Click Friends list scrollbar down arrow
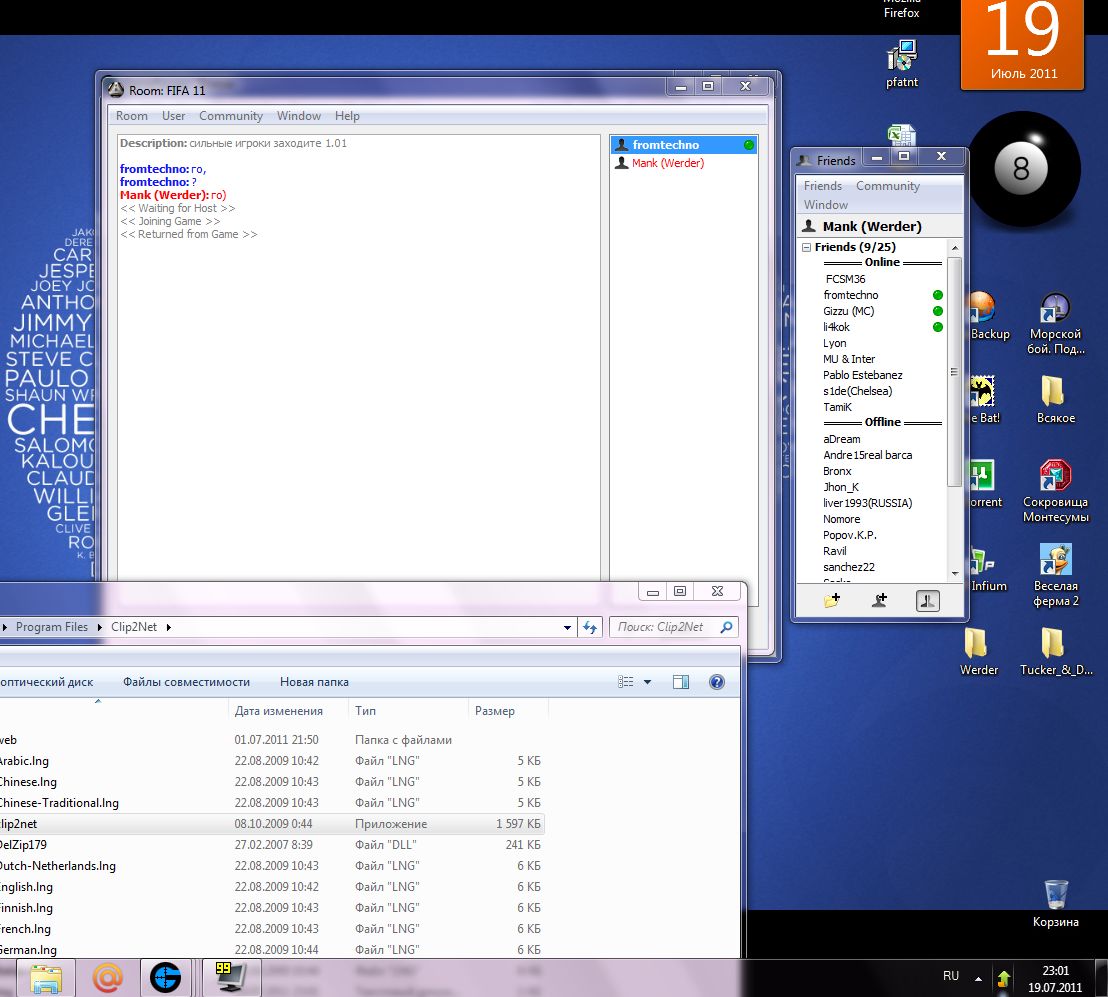 [955, 574]
